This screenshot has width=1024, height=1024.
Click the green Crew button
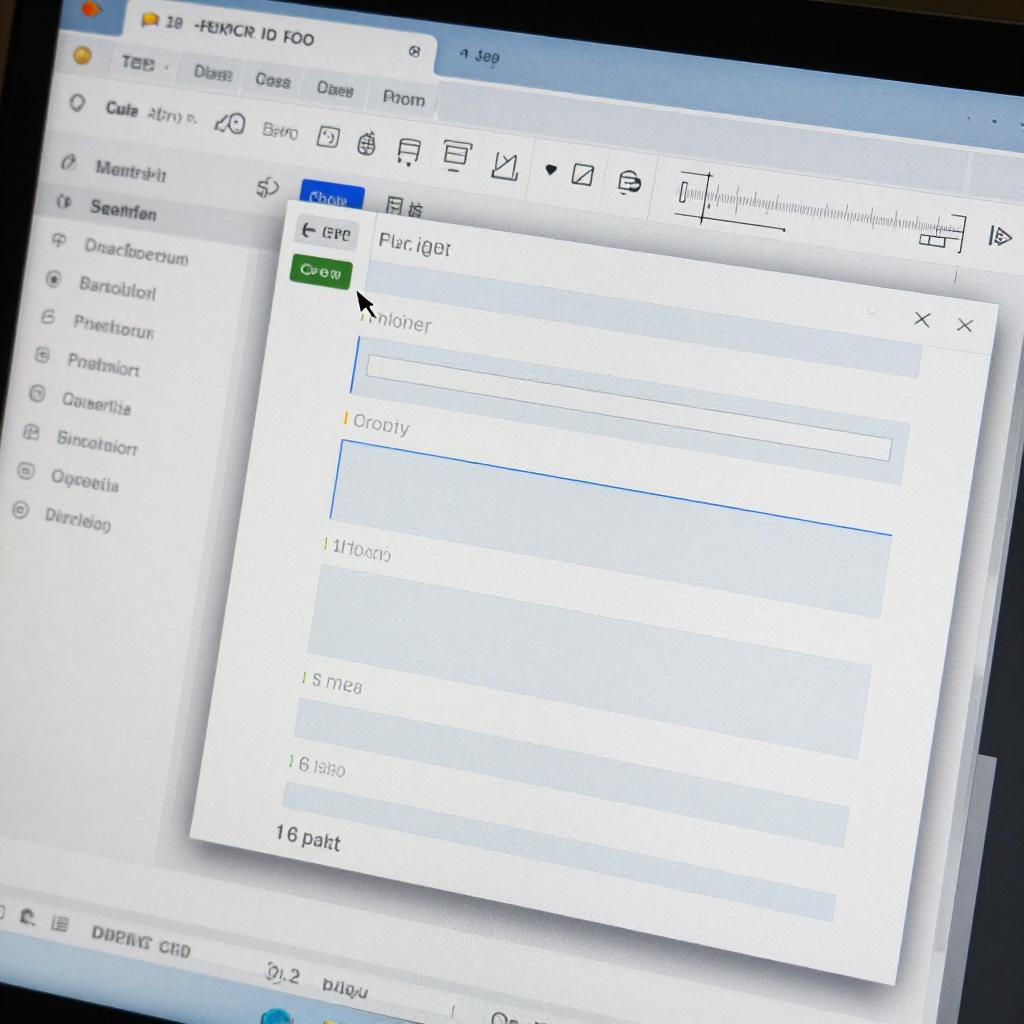(321, 271)
